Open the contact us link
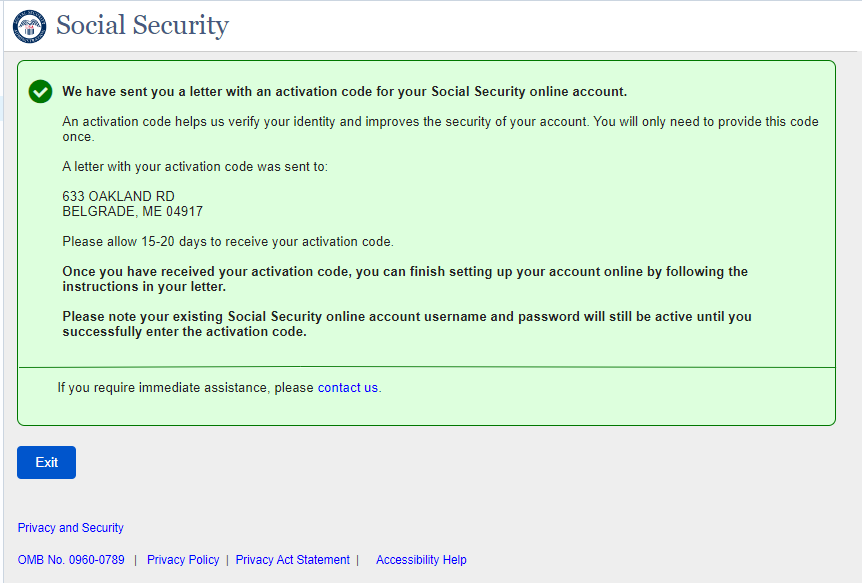This screenshot has width=862, height=583. pos(347,388)
